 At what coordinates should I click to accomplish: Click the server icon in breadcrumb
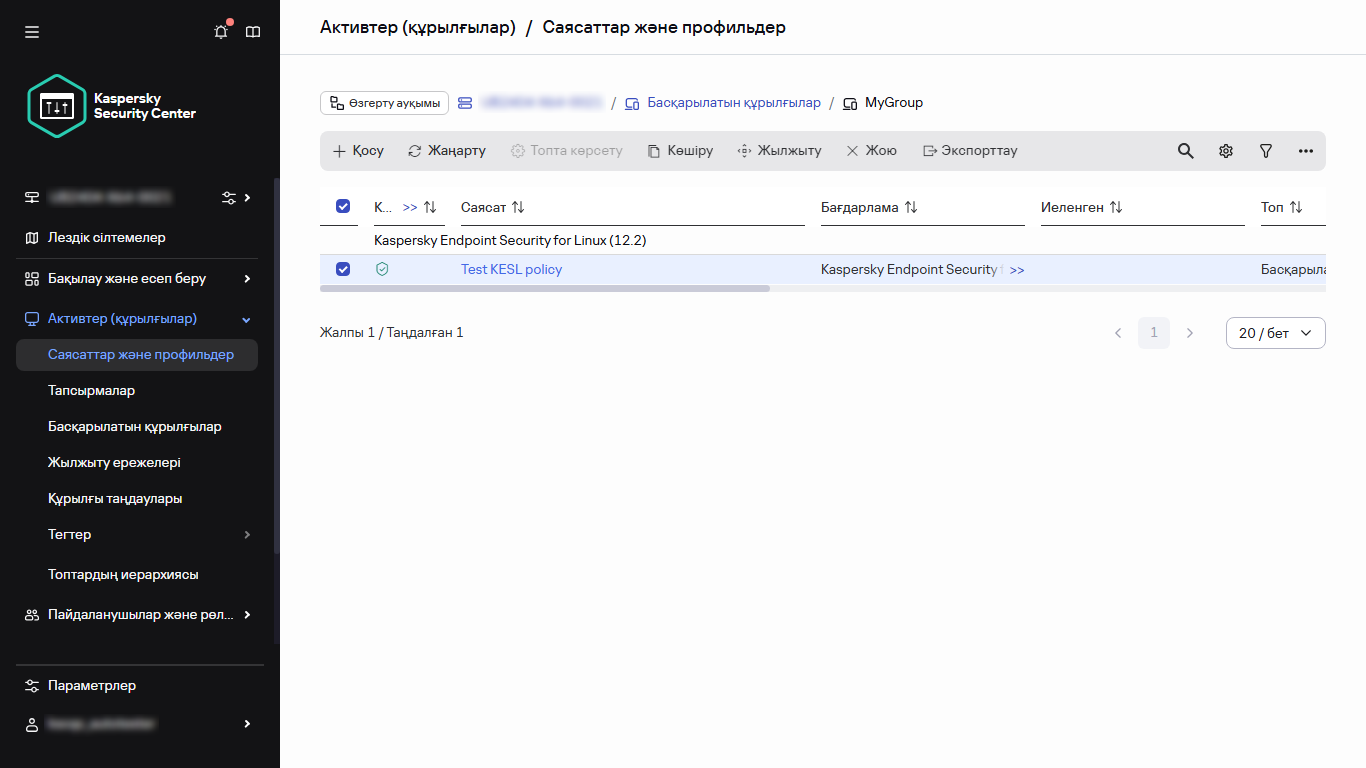pyautogui.click(x=465, y=103)
